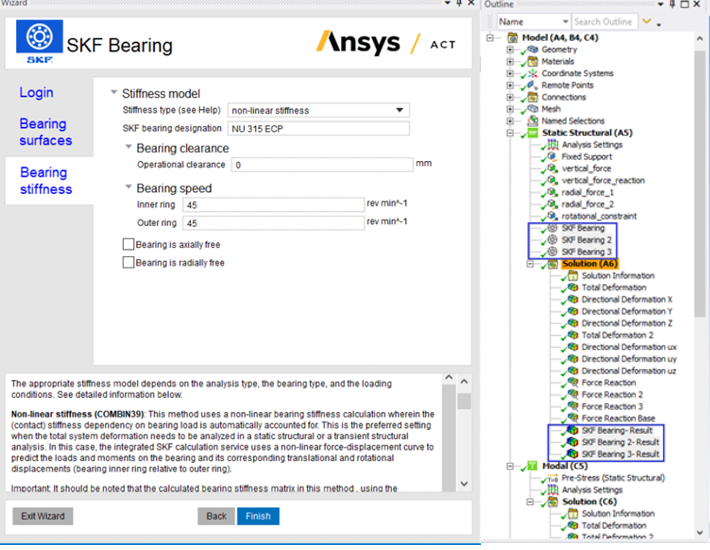710x550 pixels.
Task: Open the Bearing surfaces wizard step
Action: pyautogui.click(x=46, y=132)
